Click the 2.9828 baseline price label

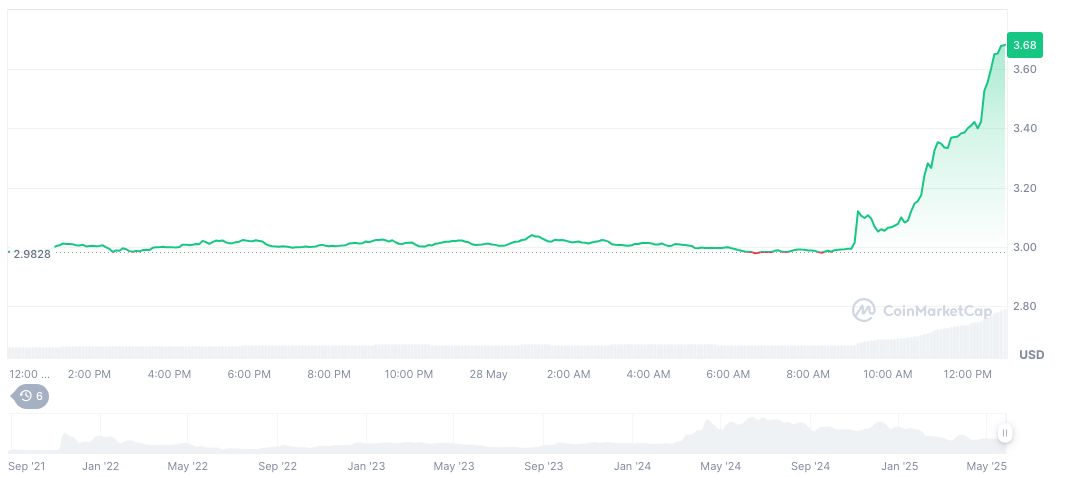pos(31,254)
